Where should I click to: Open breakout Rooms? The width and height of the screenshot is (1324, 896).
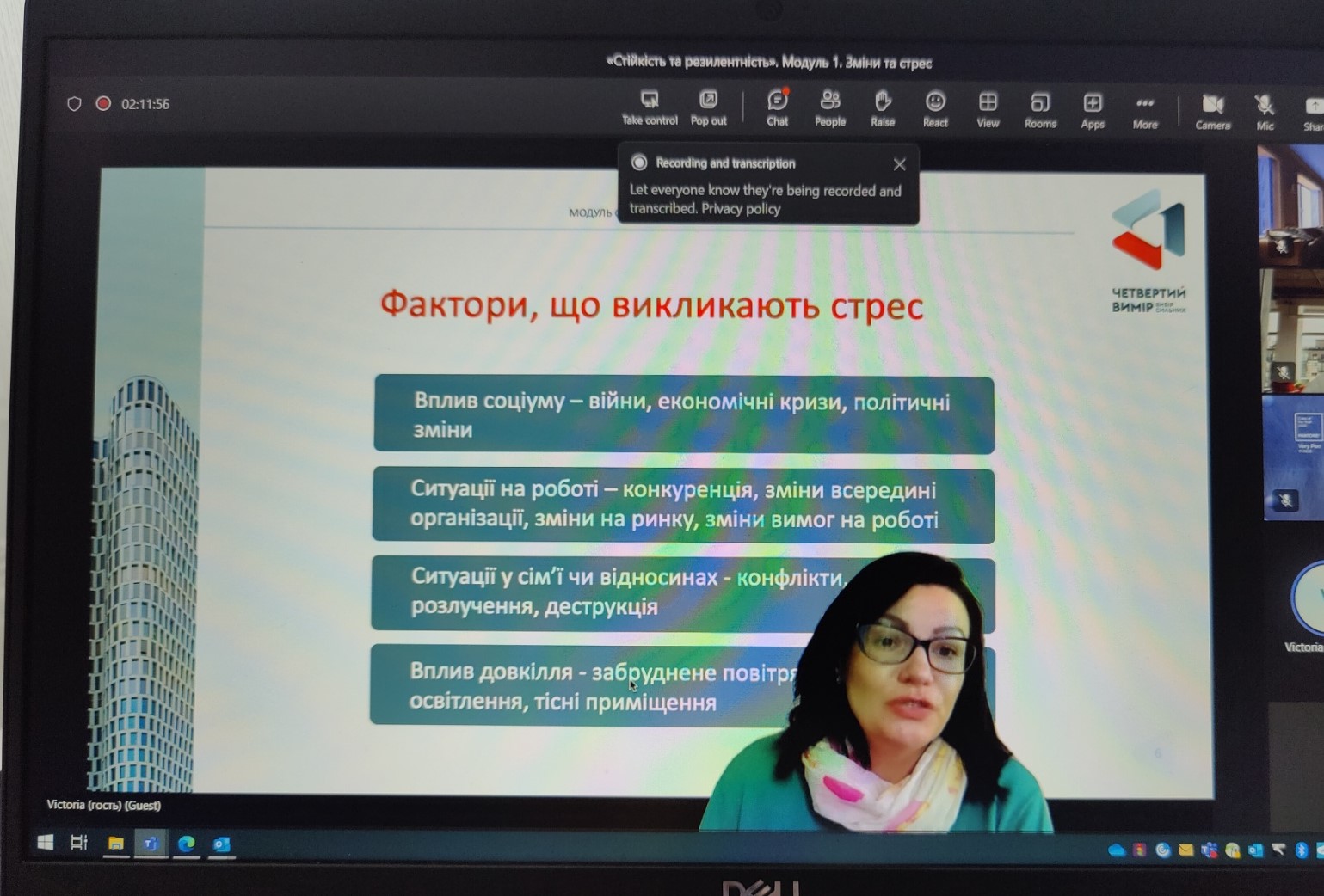point(1040,109)
